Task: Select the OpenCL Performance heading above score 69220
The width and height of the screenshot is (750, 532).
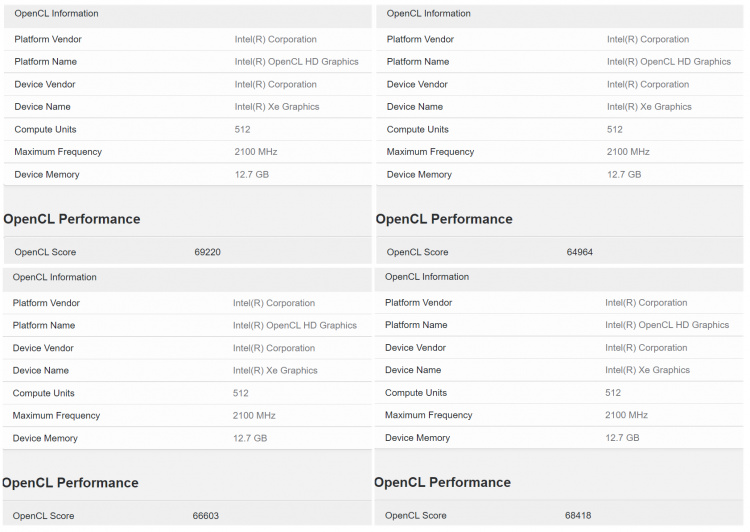Action: pos(72,219)
